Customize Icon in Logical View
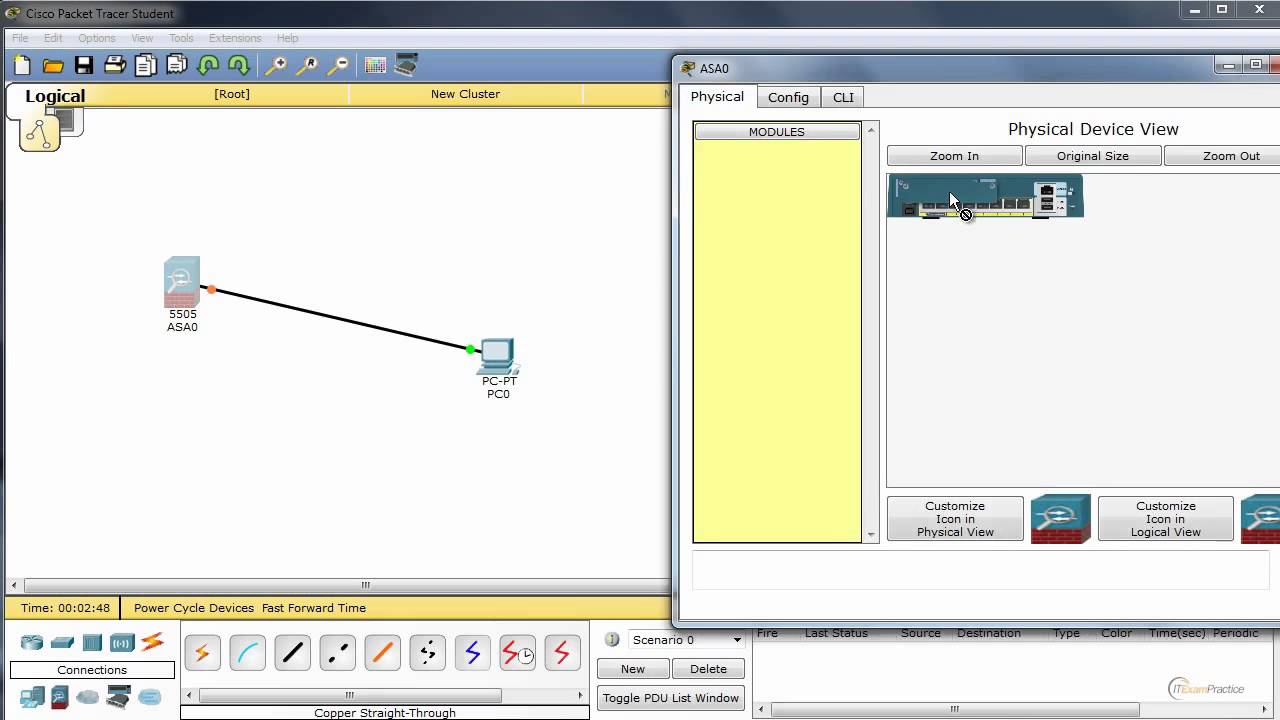This screenshot has width=1280, height=720. [1165, 519]
